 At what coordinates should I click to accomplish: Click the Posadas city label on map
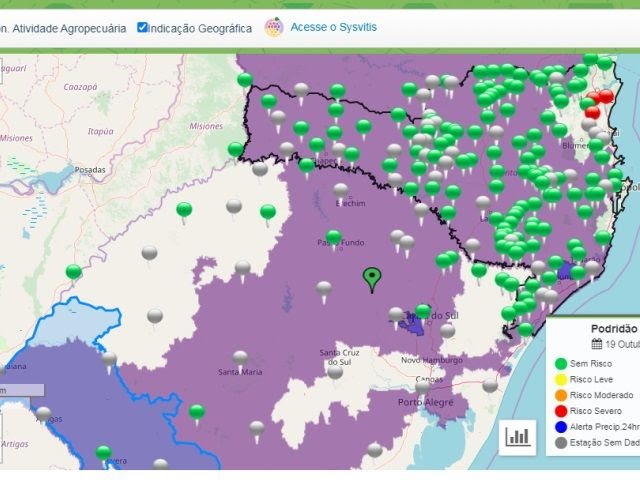point(90,170)
